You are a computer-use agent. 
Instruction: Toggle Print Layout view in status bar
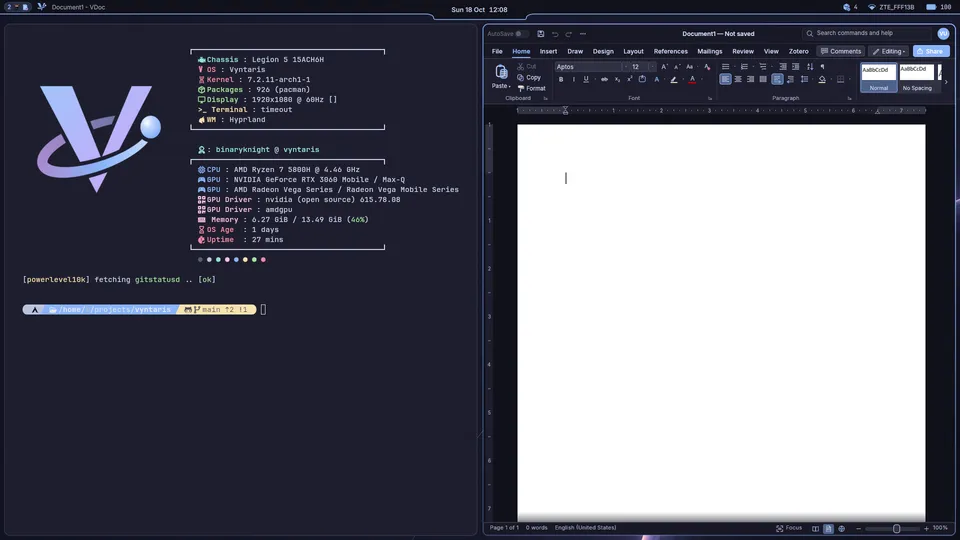828,528
